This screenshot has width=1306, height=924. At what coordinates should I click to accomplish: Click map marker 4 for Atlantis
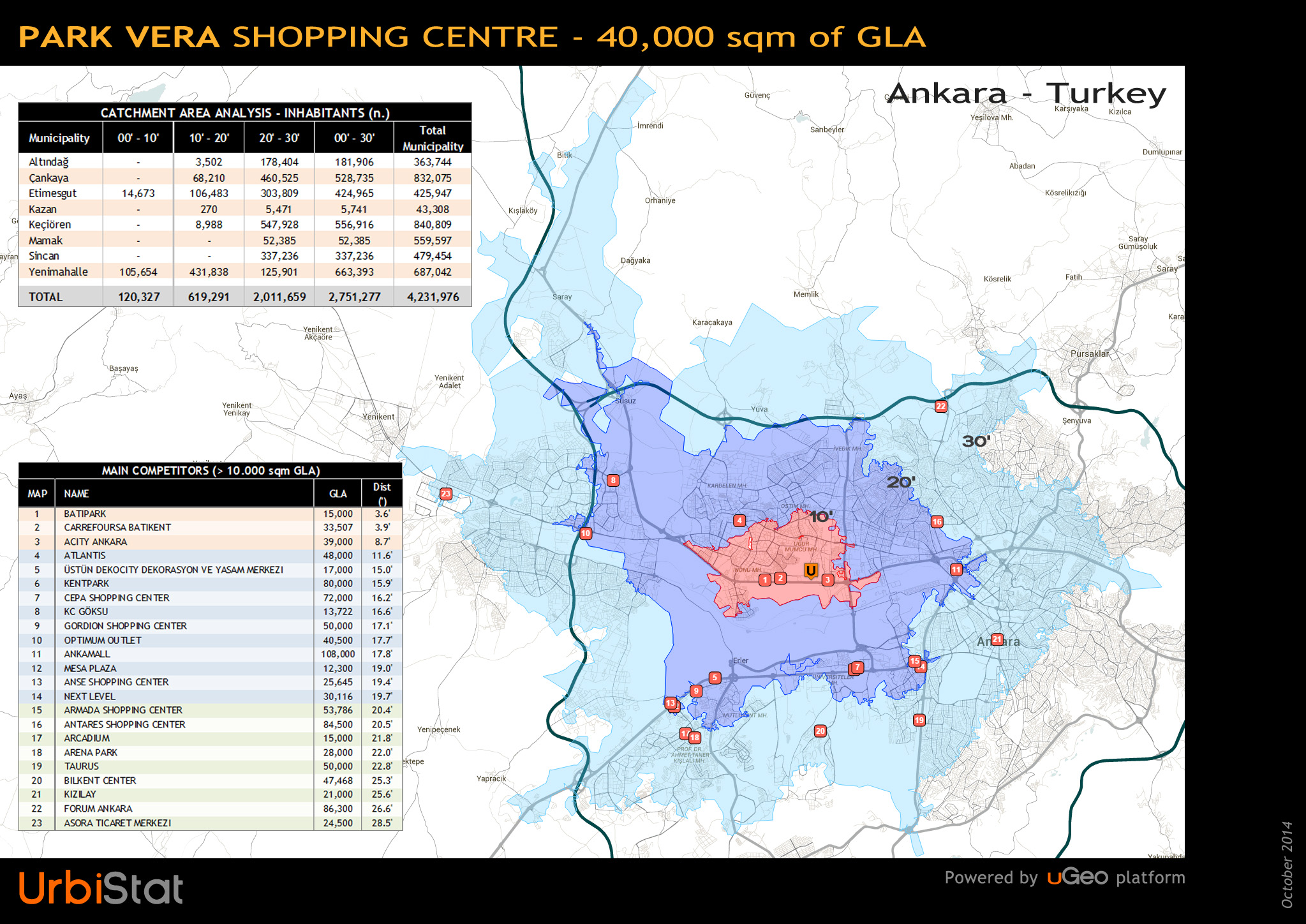click(x=739, y=521)
